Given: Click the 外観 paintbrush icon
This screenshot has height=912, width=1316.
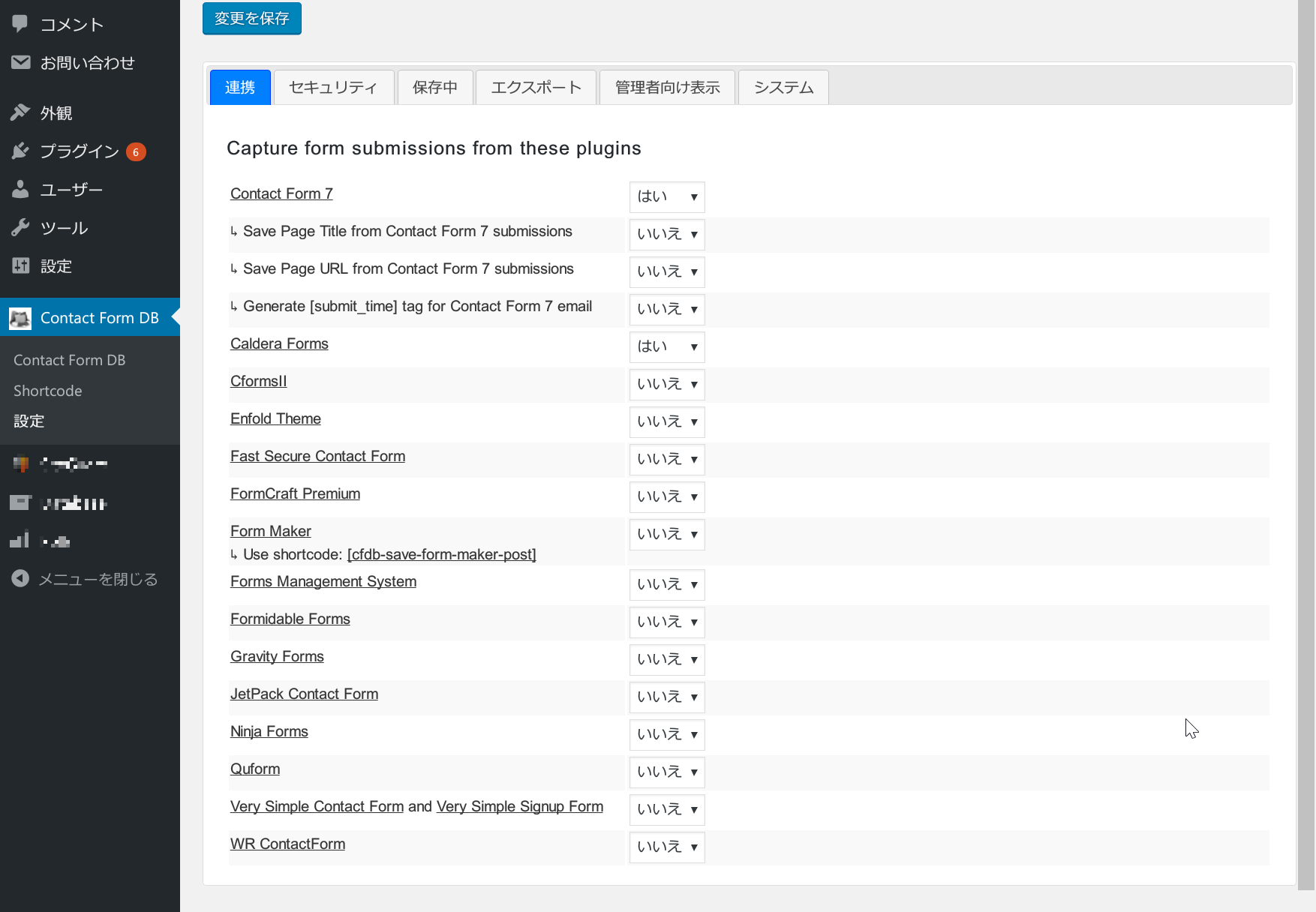Looking at the screenshot, I should pyautogui.click(x=20, y=112).
